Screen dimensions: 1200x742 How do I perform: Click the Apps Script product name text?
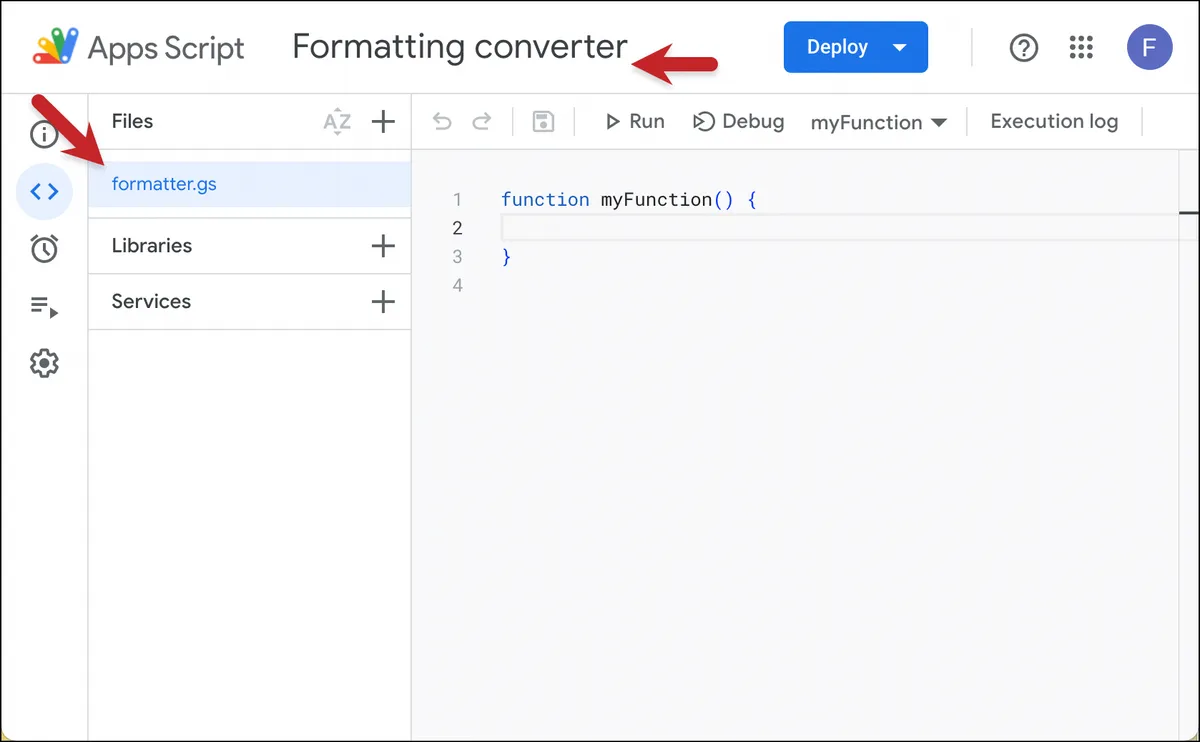(166, 48)
